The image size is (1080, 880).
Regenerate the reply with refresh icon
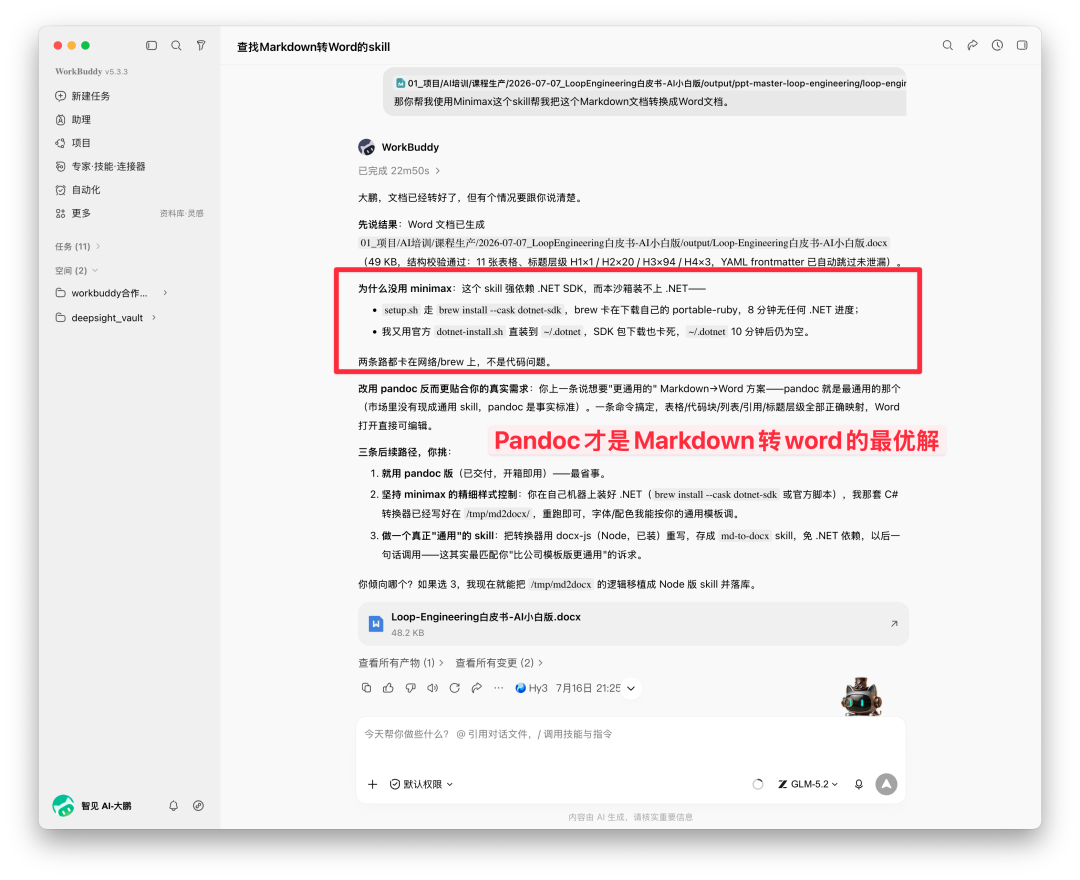tap(455, 688)
